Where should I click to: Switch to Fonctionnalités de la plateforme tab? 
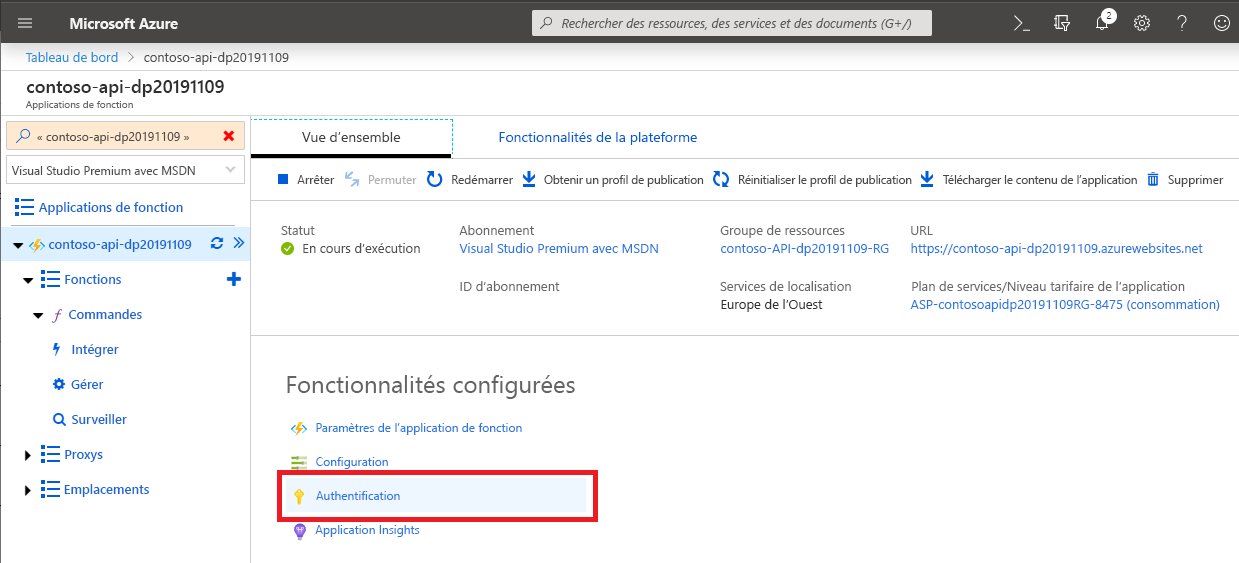point(598,137)
